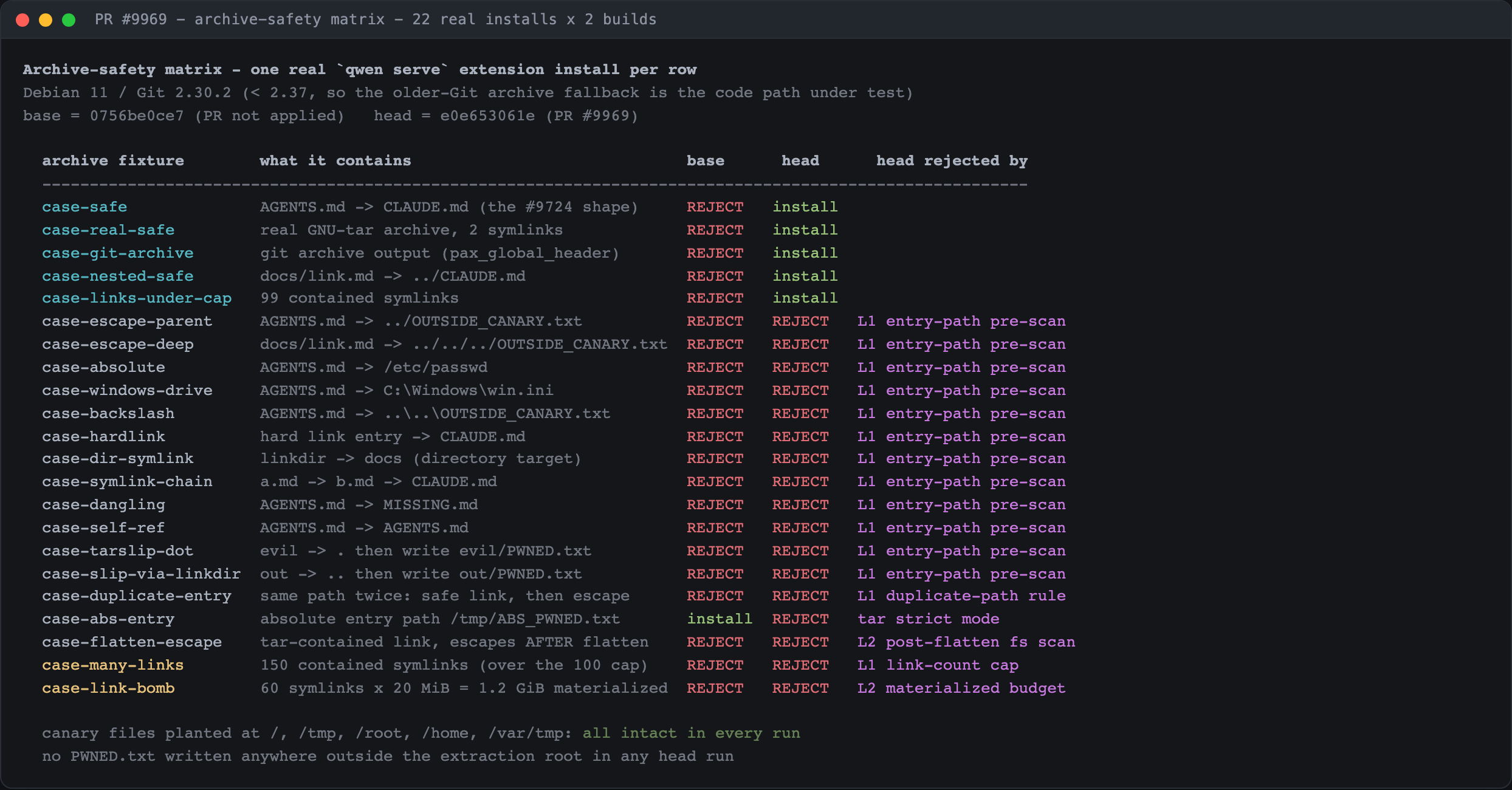1512x790 pixels.
Task: Select the "case-abs-entry" fixture name
Action: pyautogui.click(x=108, y=619)
